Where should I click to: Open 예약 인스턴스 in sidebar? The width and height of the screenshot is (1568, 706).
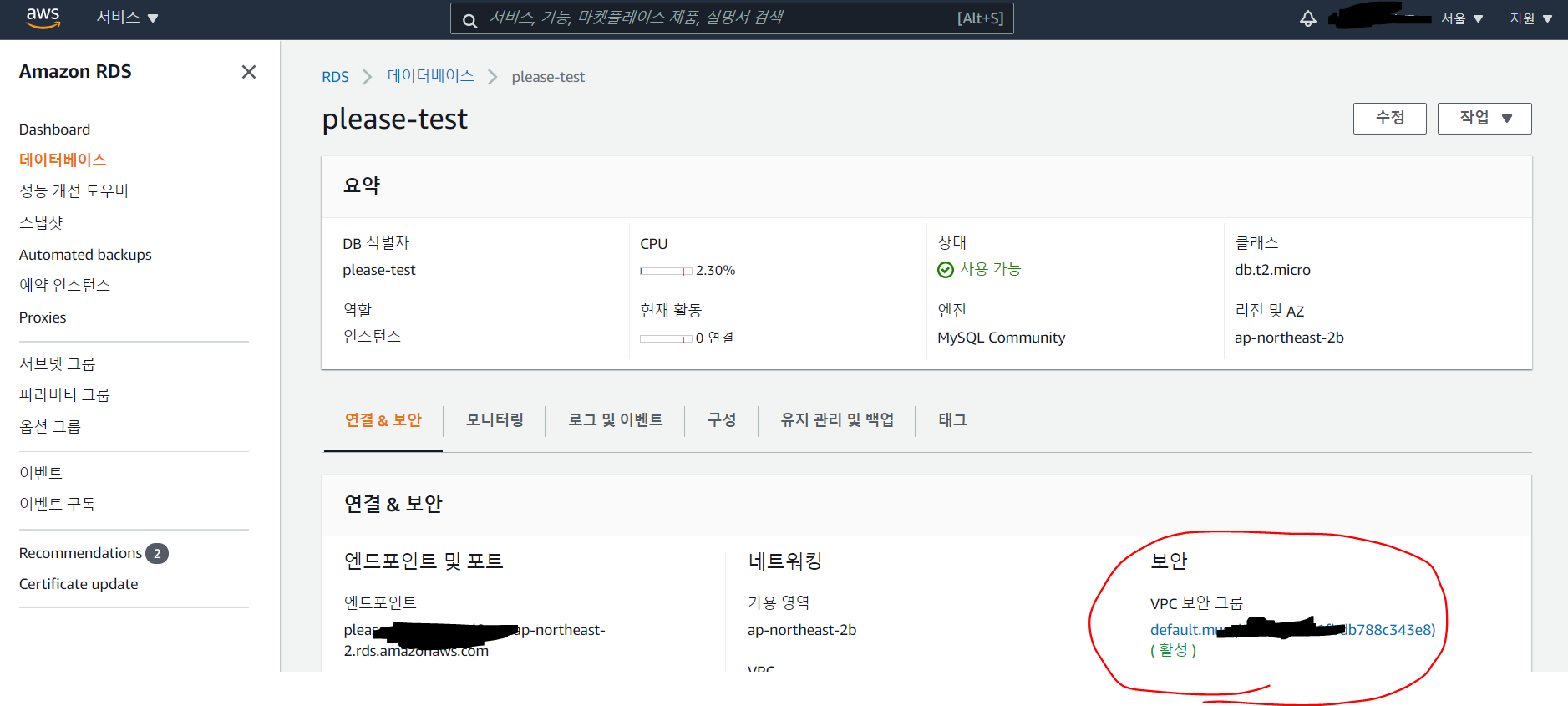pos(64,286)
